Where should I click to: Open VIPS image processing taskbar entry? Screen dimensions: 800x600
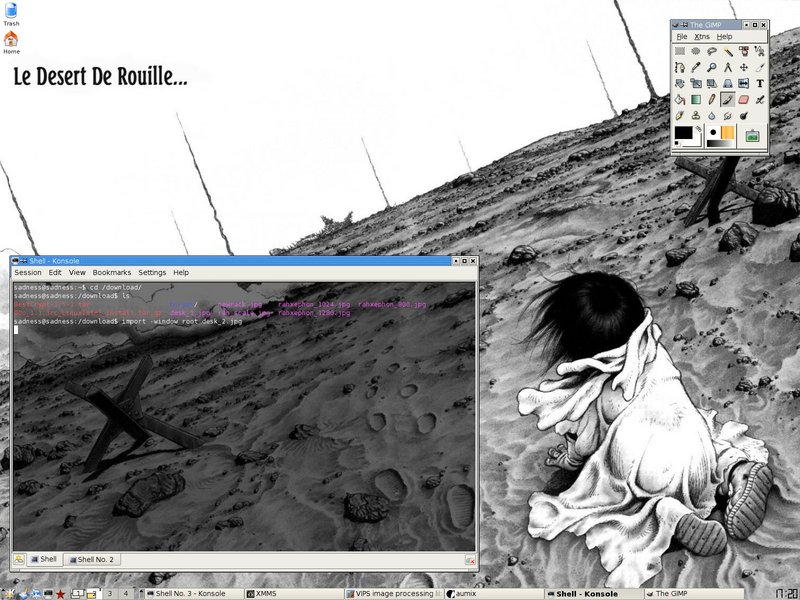coord(393,594)
